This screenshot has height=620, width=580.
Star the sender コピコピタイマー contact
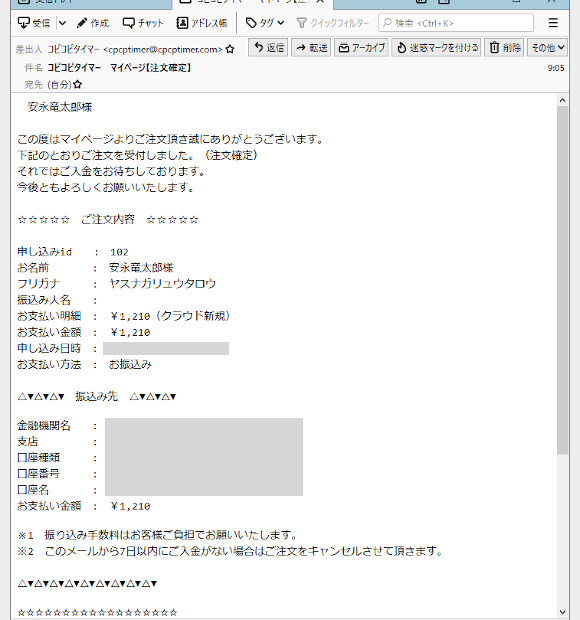(x=230, y=49)
